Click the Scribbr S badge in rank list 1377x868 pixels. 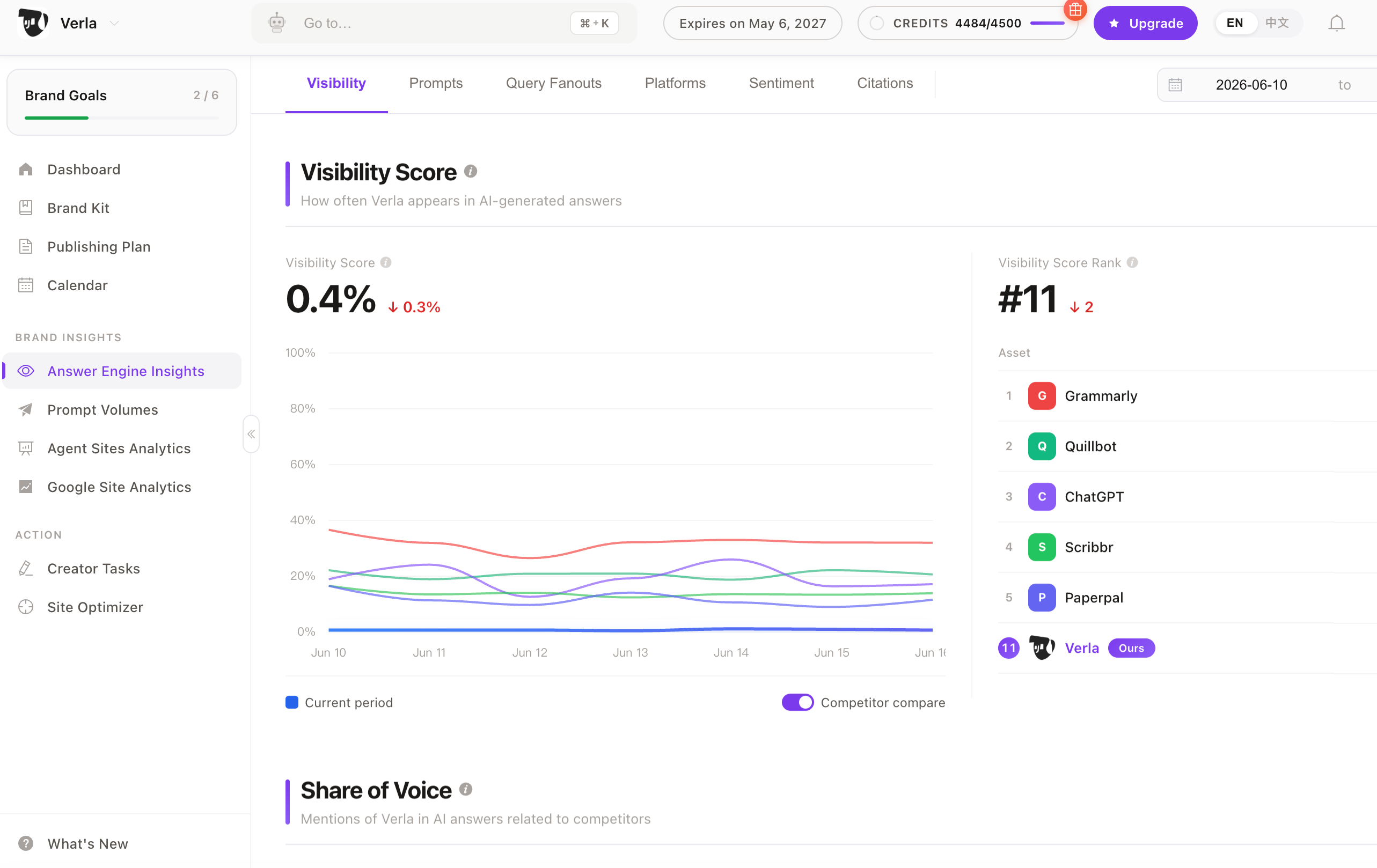tap(1041, 547)
